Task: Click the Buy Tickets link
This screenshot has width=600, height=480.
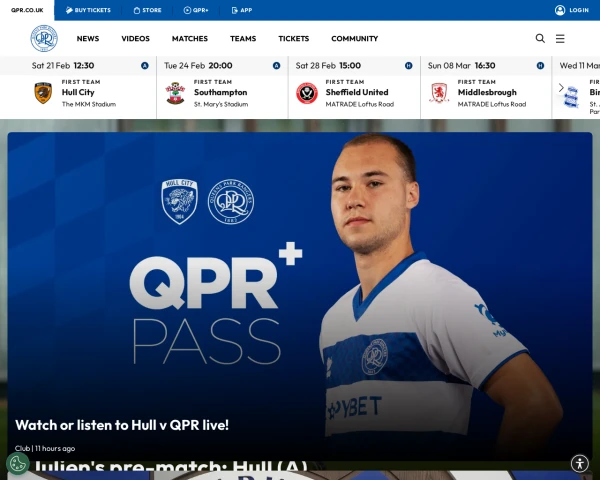Action: click(88, 10)
